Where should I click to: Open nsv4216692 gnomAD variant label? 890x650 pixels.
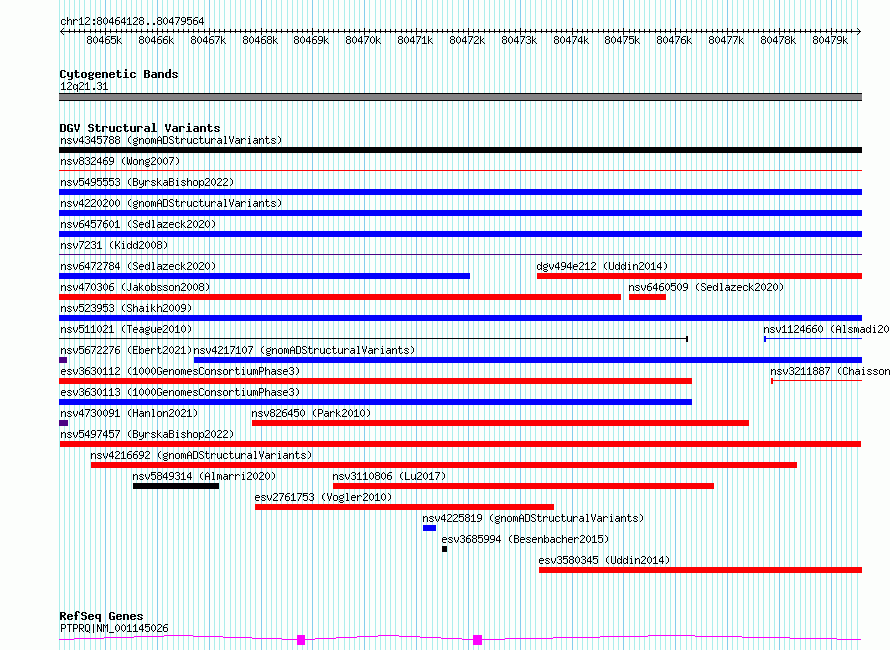(201, 455)
